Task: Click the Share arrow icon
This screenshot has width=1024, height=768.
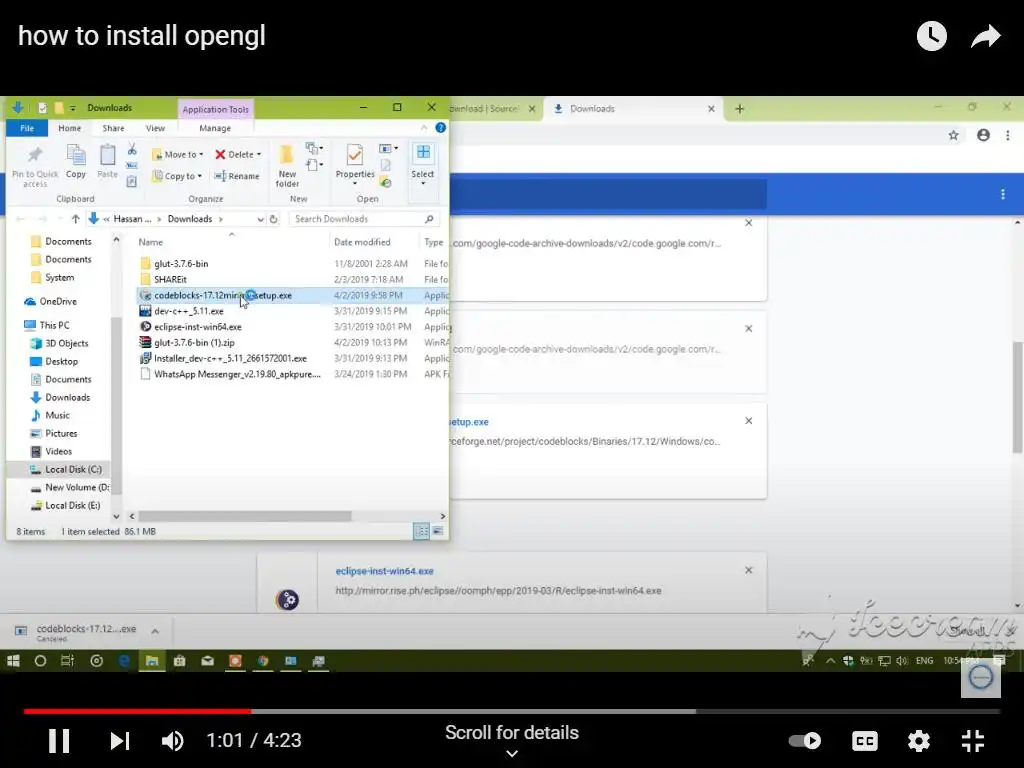Action: pos(985,36)
